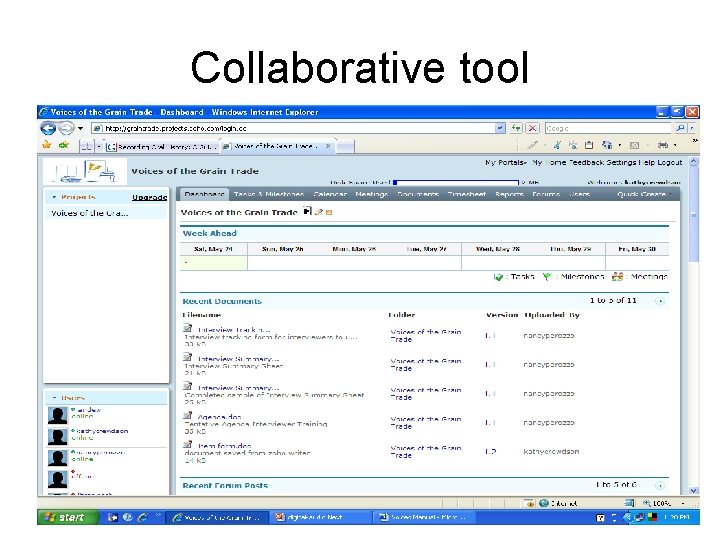Click the Settings link in top navigation
720x540 pixels.
(x=621, y=163)
